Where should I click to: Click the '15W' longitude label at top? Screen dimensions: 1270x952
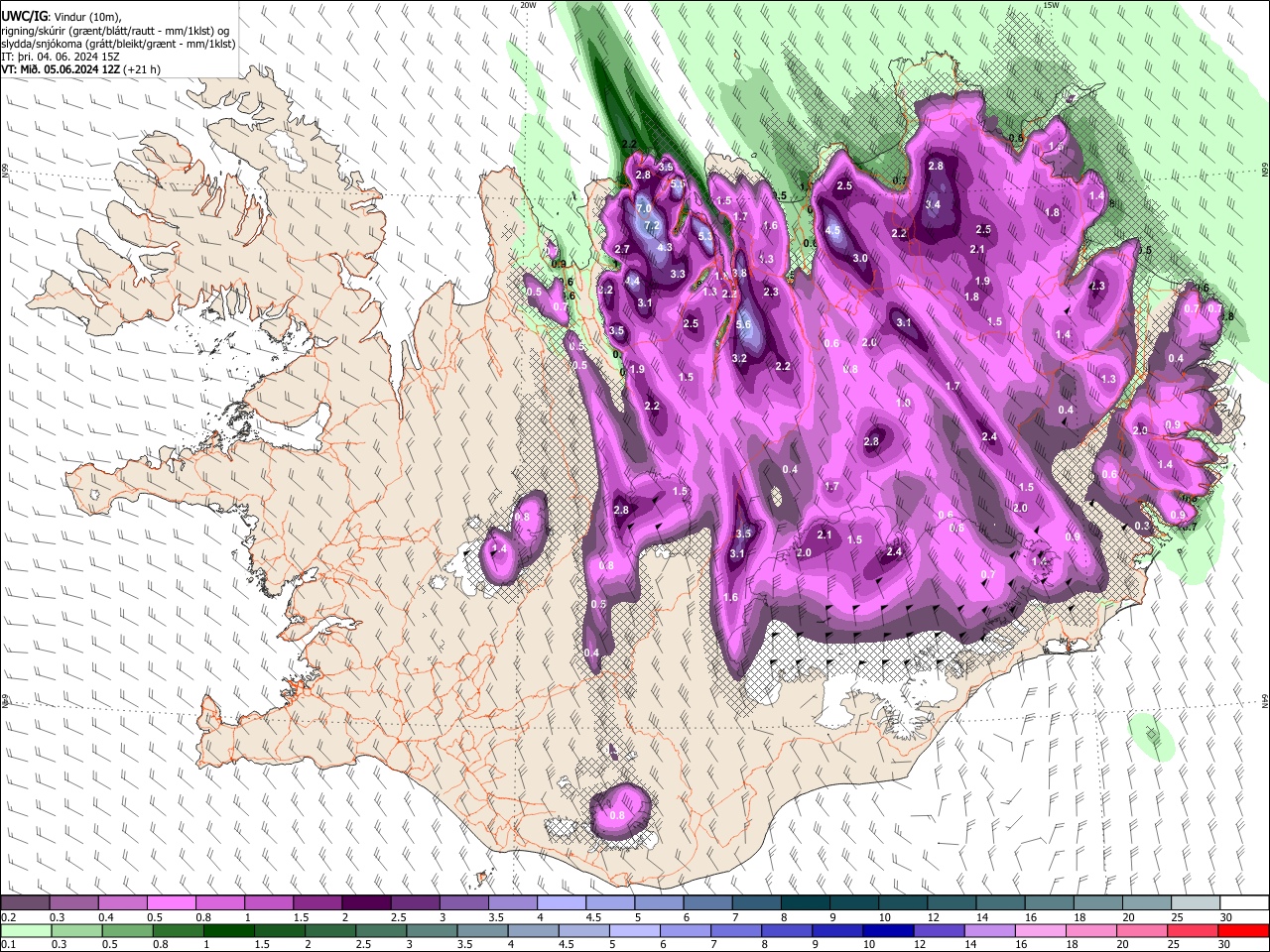1051,5
